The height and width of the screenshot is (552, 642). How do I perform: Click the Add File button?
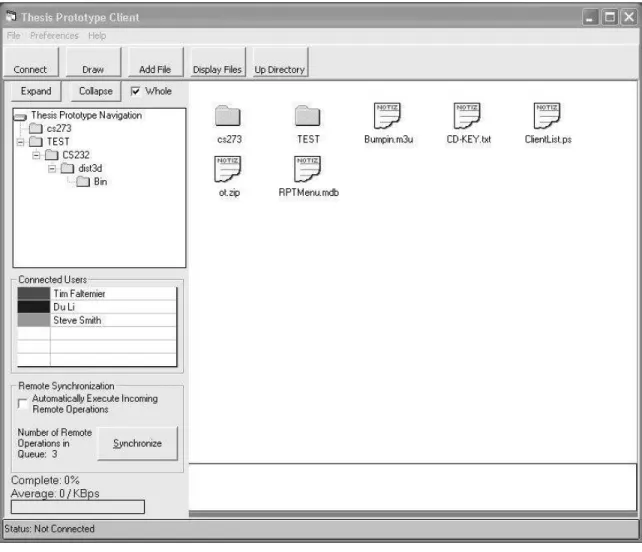[156, 62]
